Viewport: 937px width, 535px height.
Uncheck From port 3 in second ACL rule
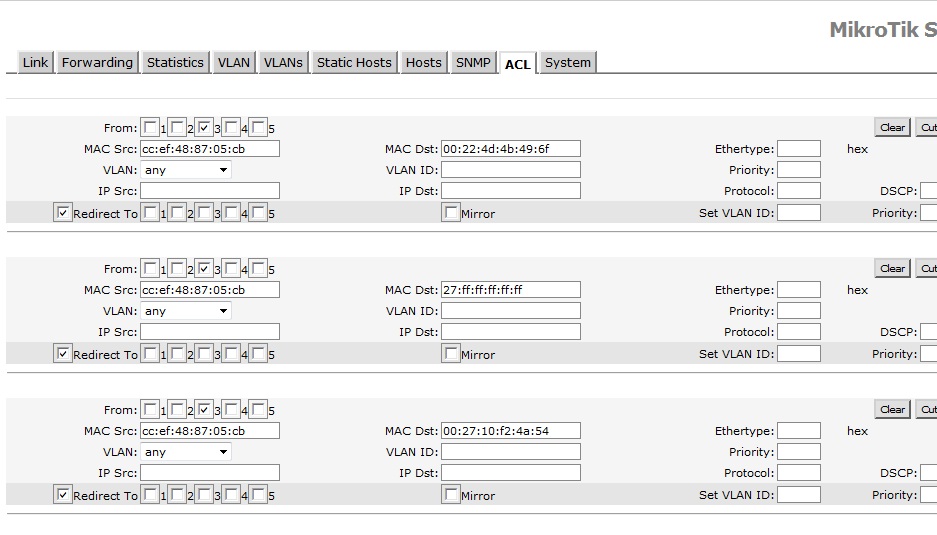click(x=204, y=268)
